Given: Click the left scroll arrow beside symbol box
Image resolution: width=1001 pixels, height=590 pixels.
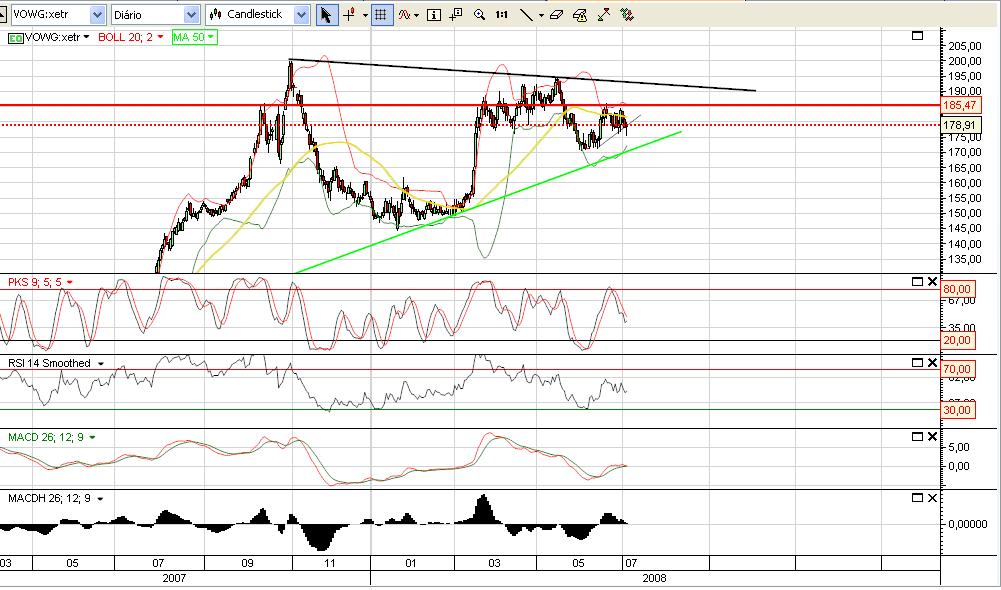Looking at the screenshot, I should click(3, 14).
